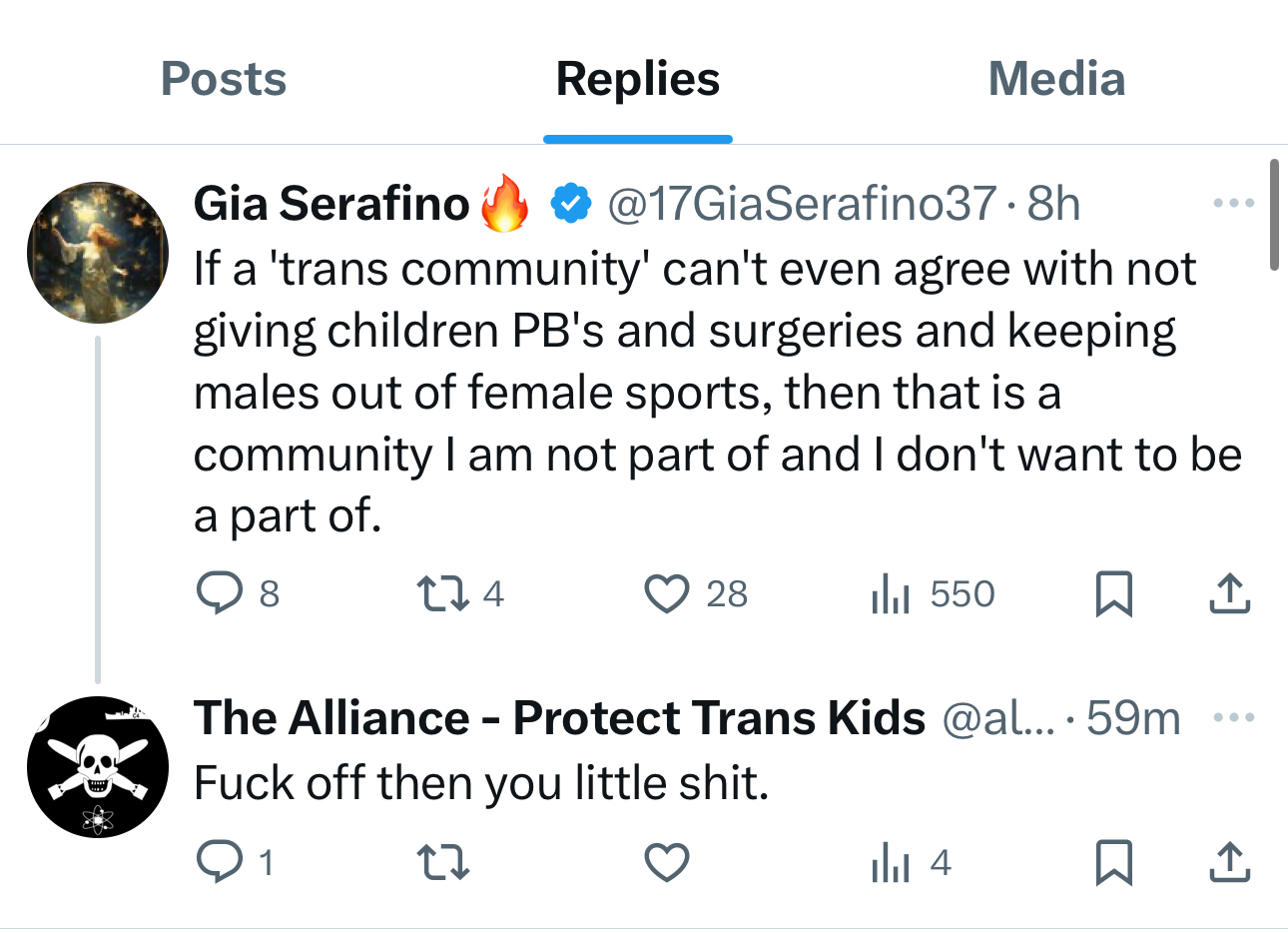1288x933 pixels.
Task: Repost Gia Serafino's post
Action: pyautogui.click(x=442, y=593)
